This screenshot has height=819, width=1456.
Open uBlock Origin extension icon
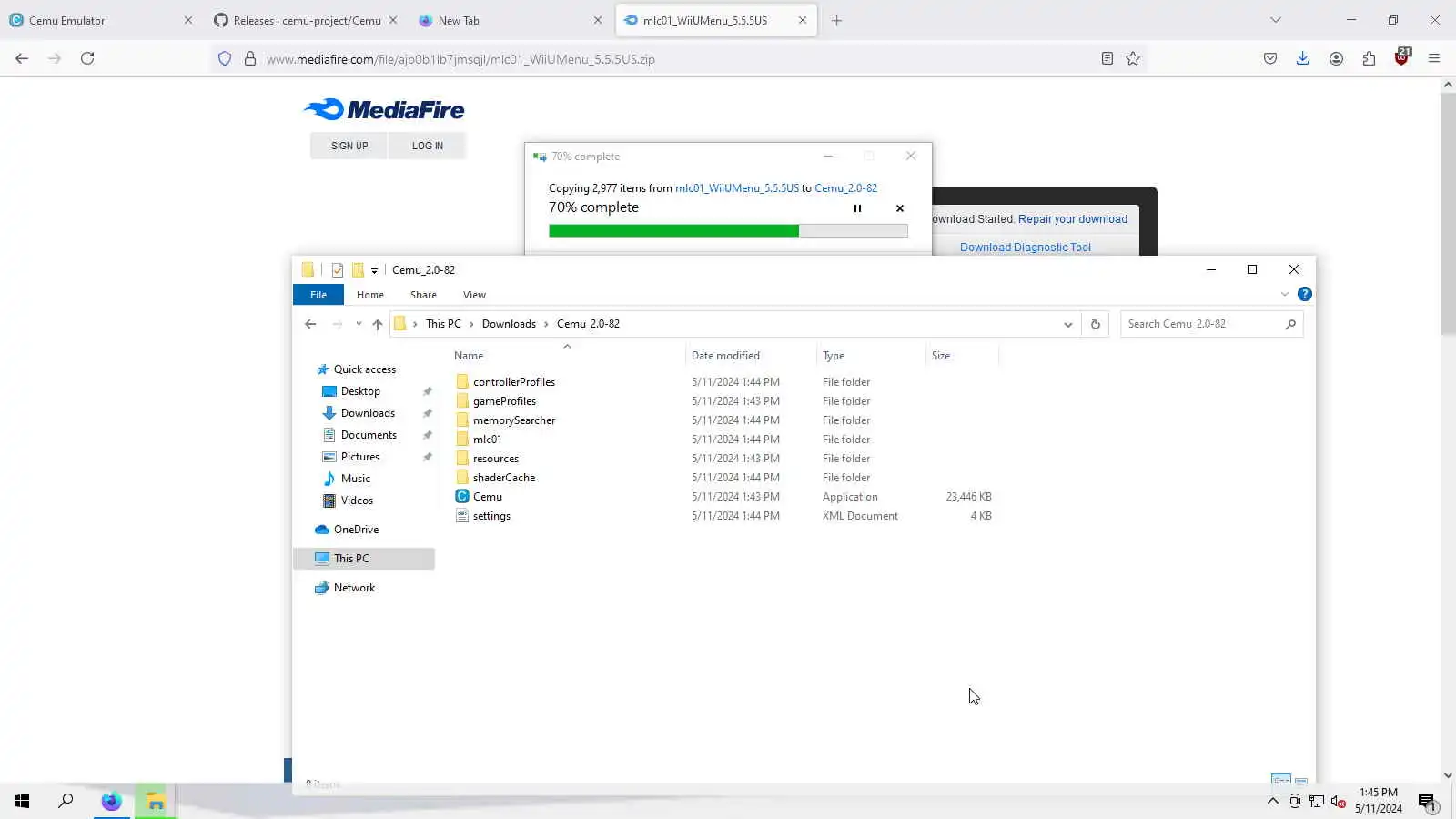pyautogui.click(x=1401, y=58)
